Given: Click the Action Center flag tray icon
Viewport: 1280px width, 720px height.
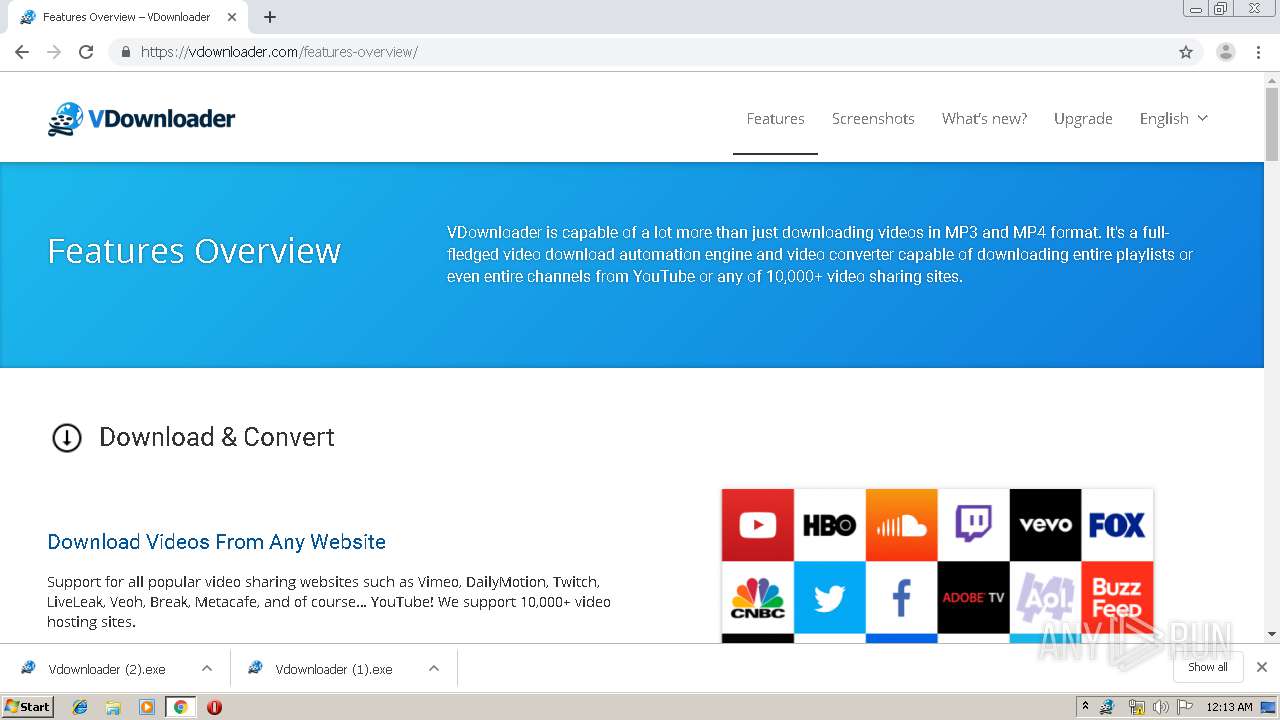Looking at the screenshot, I should tap(1186, 707).
